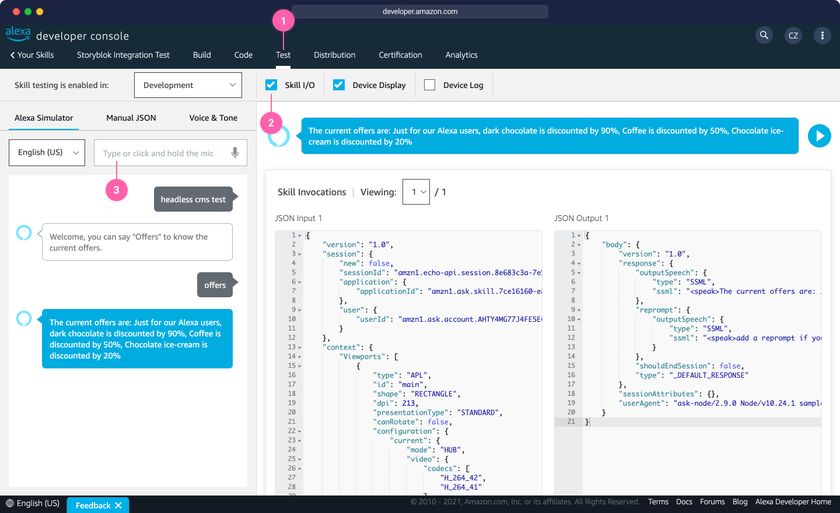
Task: Collapse line 1 in JSON Input
Action: click(x=299, y=235)
